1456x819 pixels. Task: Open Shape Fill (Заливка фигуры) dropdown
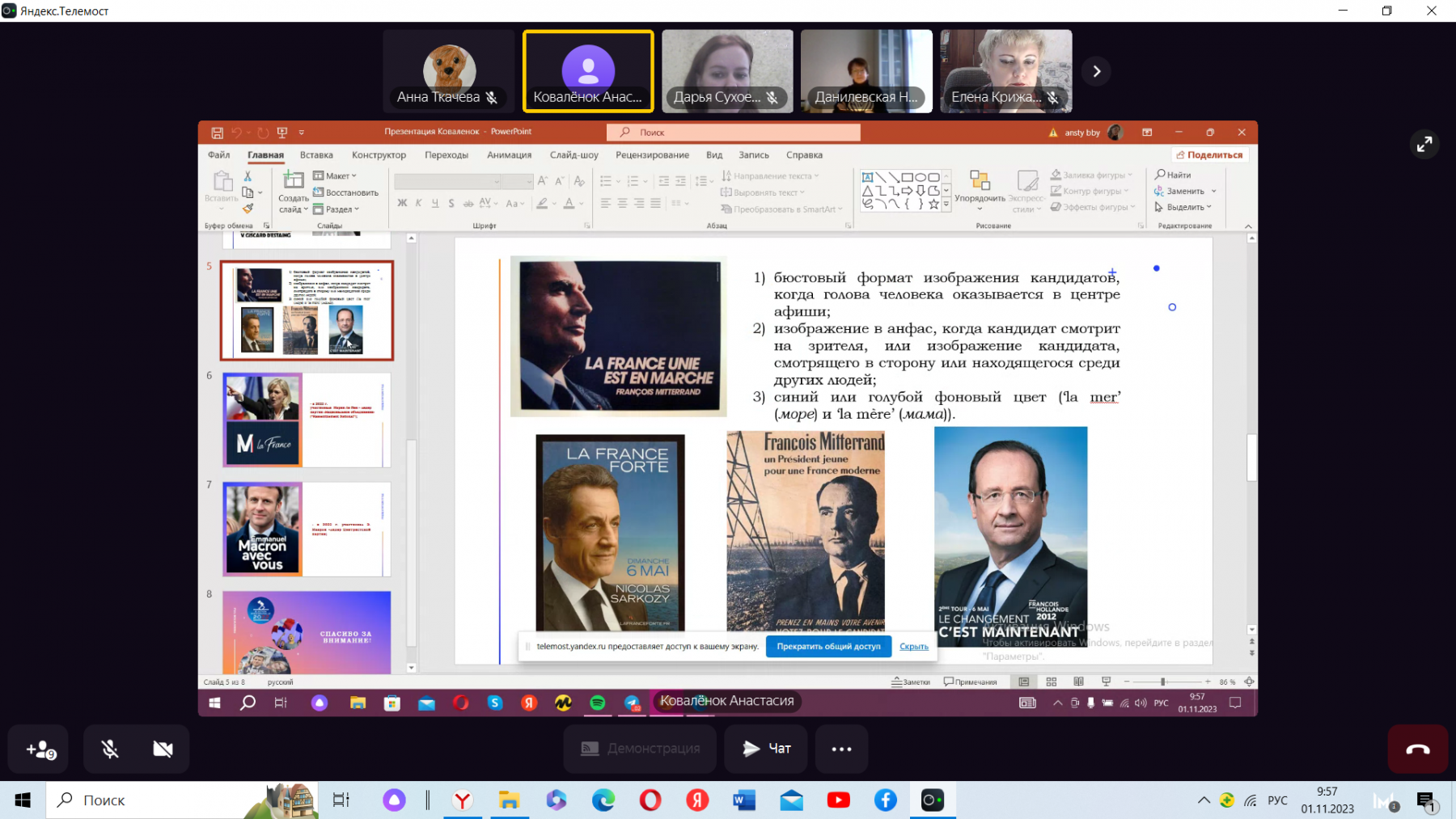click(x=1091, y=175)
